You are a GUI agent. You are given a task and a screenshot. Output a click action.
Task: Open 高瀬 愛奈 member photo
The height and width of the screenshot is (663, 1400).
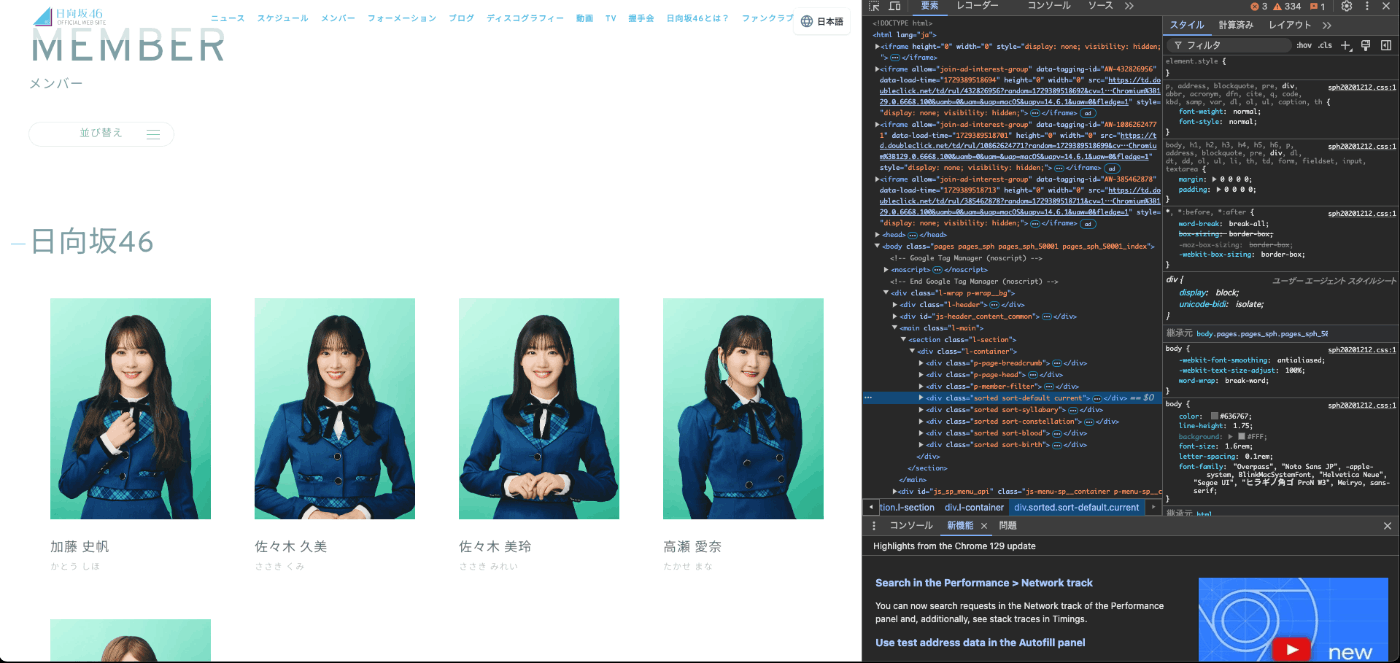[743, 408]
